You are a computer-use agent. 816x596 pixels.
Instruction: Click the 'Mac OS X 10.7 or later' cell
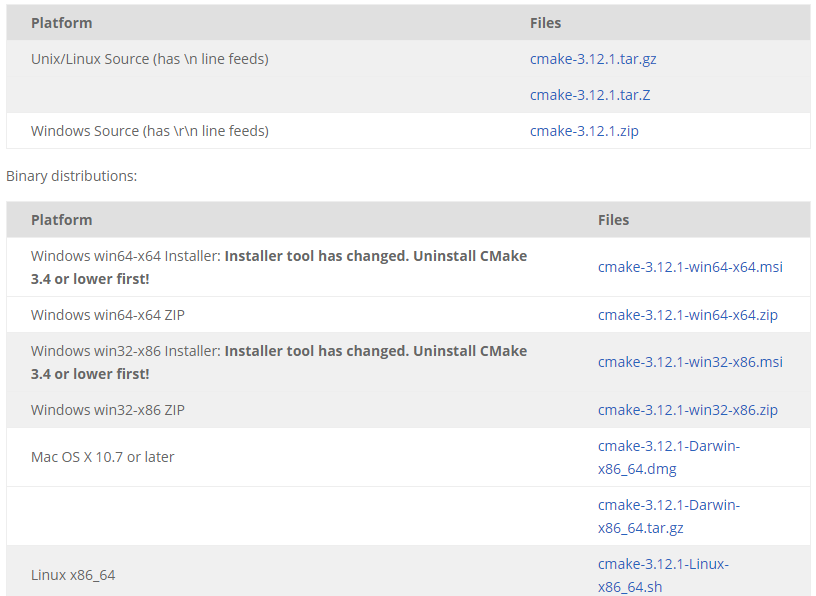coord(102,457)
